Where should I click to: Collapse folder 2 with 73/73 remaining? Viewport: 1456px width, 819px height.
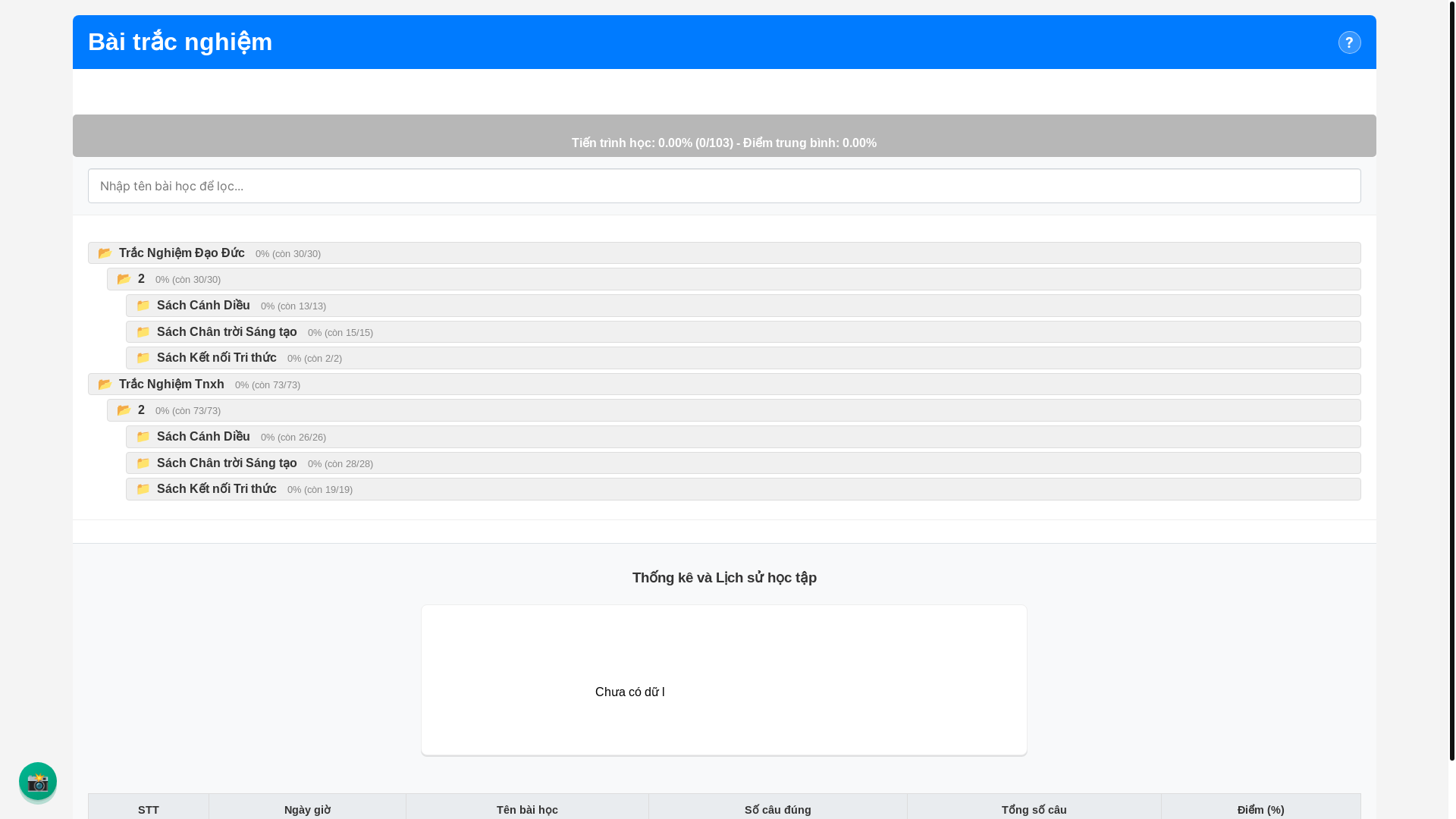(x=733, y=410)
